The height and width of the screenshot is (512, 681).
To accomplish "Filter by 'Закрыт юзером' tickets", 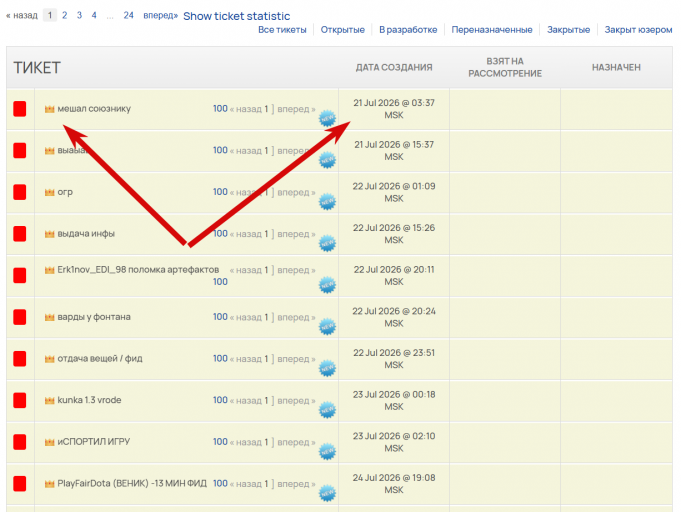I will click(x=638, y=30).
